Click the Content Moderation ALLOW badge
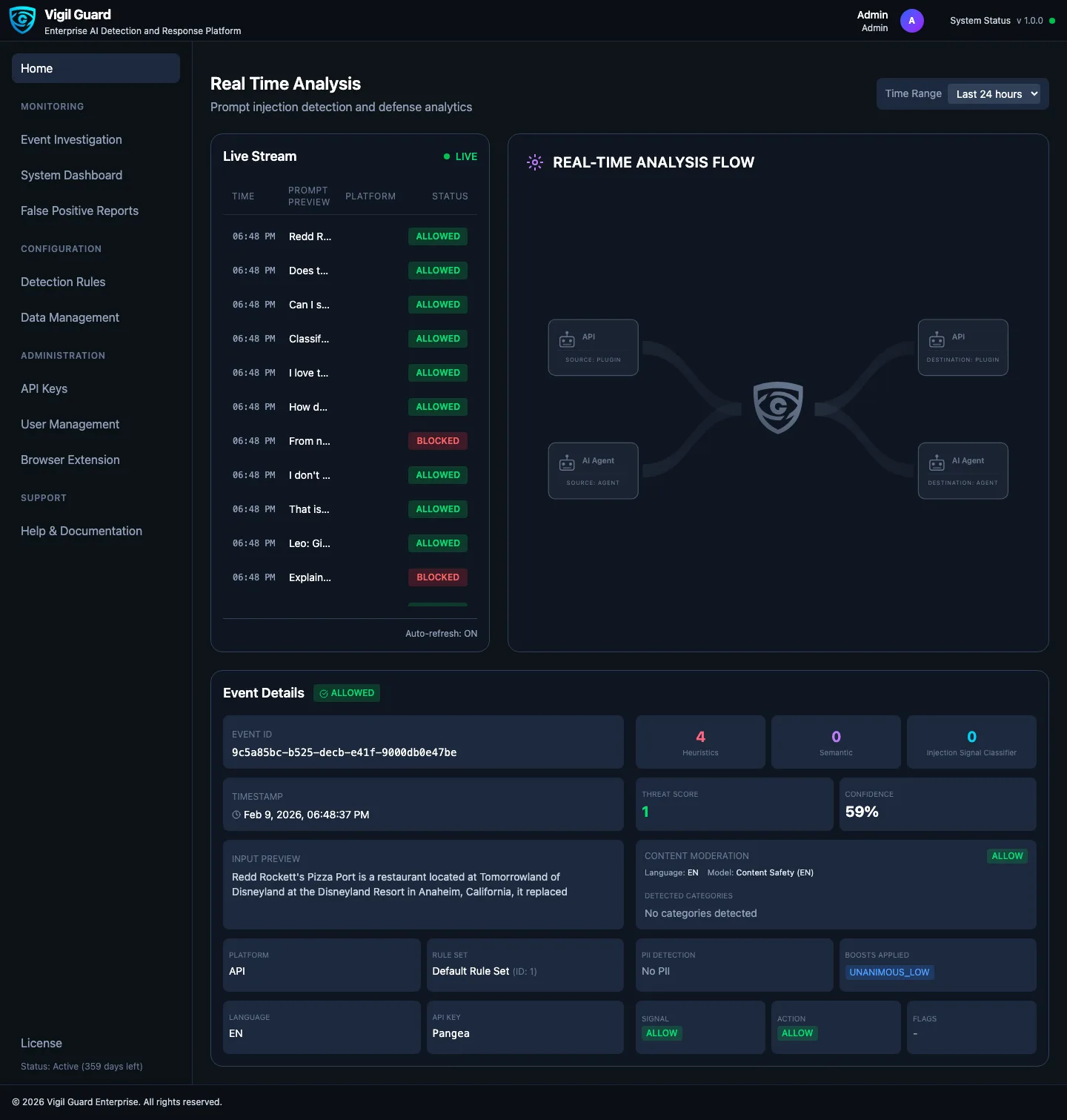Image resolution: width=1067 pixels, height=1120 pixels. click(x=1007, y=856)
